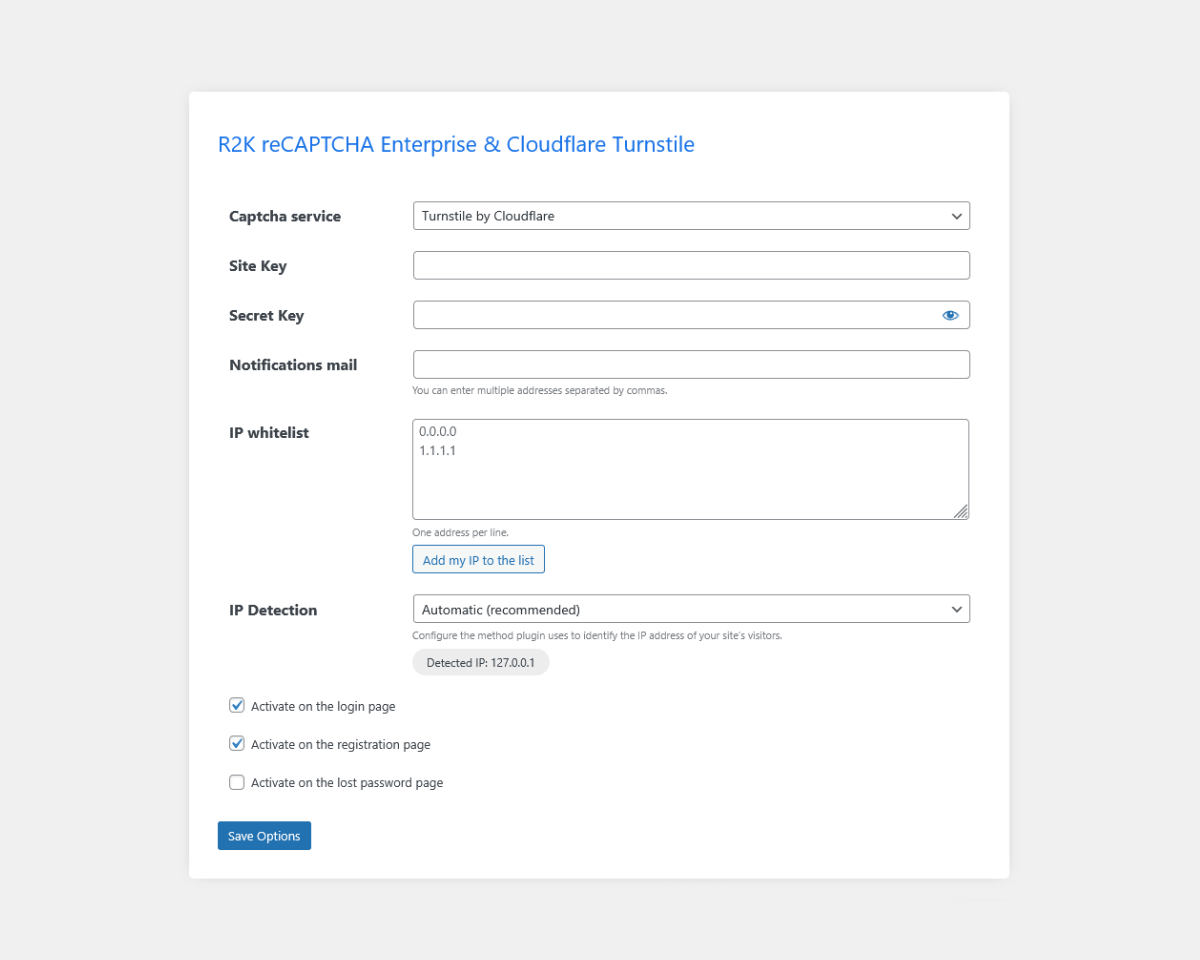Viewport: 1200px width, 960px height.
Task: Select 'Turnstile by Cloudflare' in Captcha service
Action: point(691,215)
